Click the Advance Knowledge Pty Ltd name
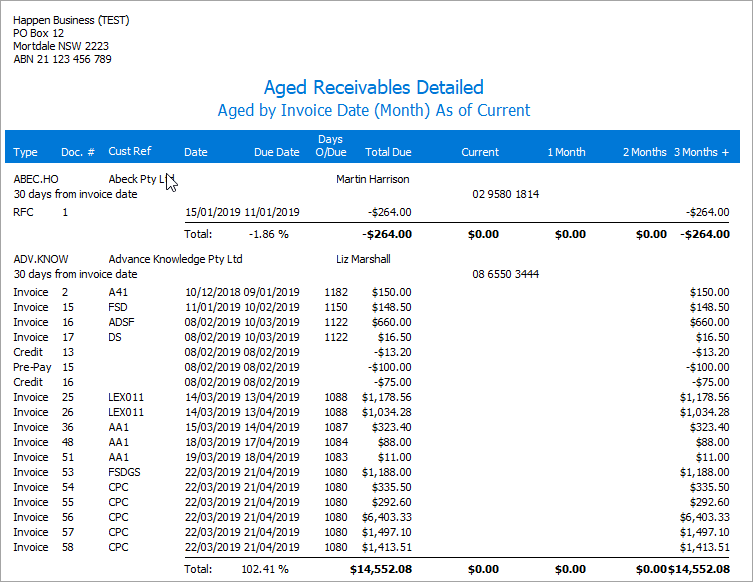 pyautogui.click(x=175, y=259)
